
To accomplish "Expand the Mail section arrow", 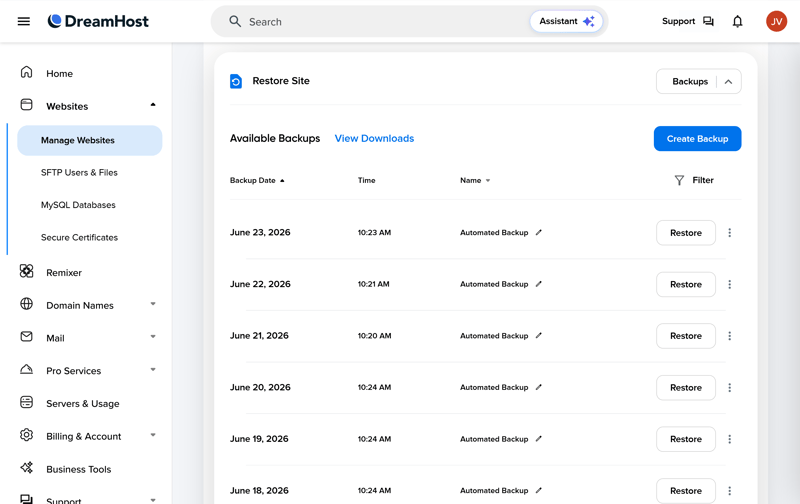I will pos(153,337).
